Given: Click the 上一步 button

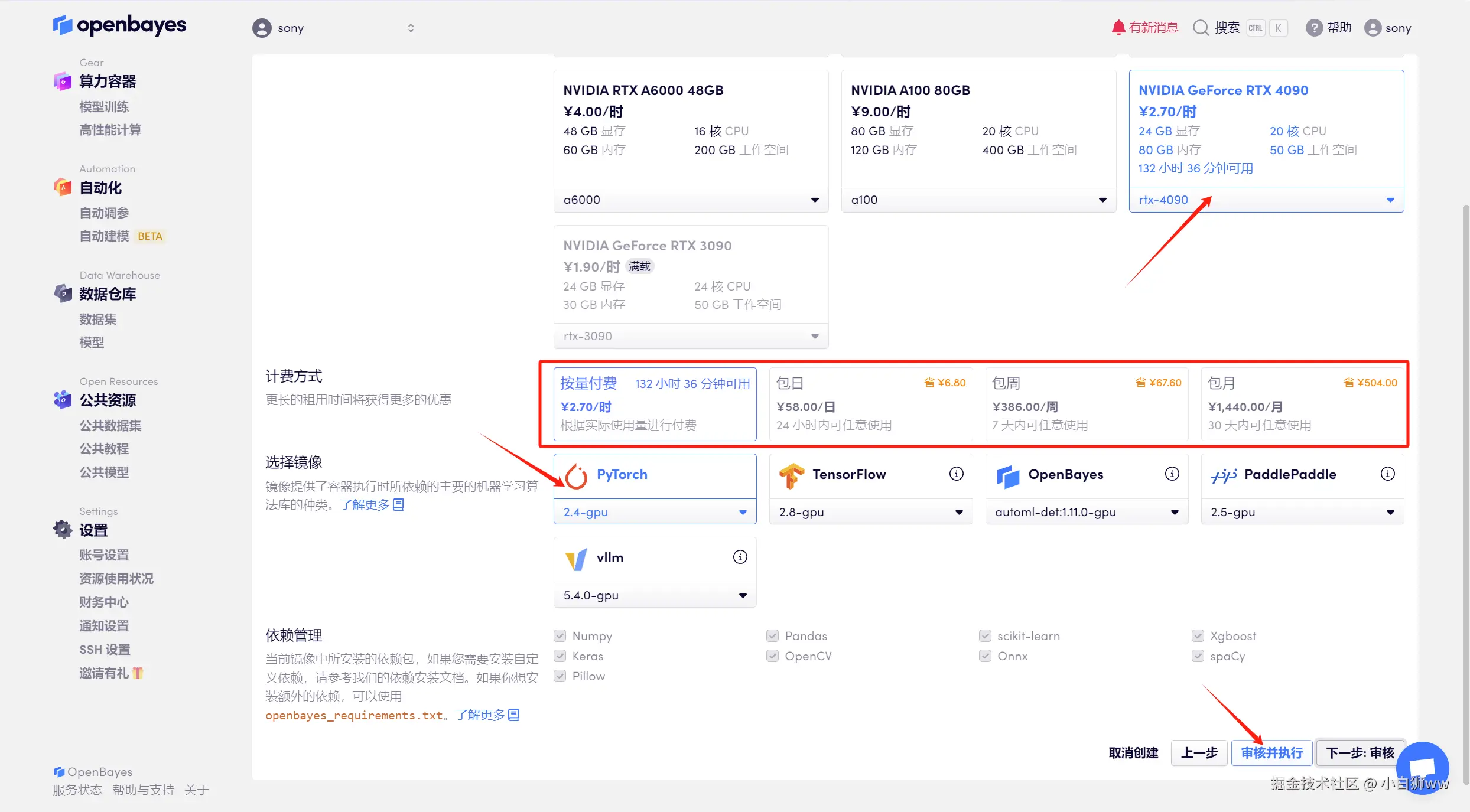Looking at the screenshot, I should tap(1199, 753).
